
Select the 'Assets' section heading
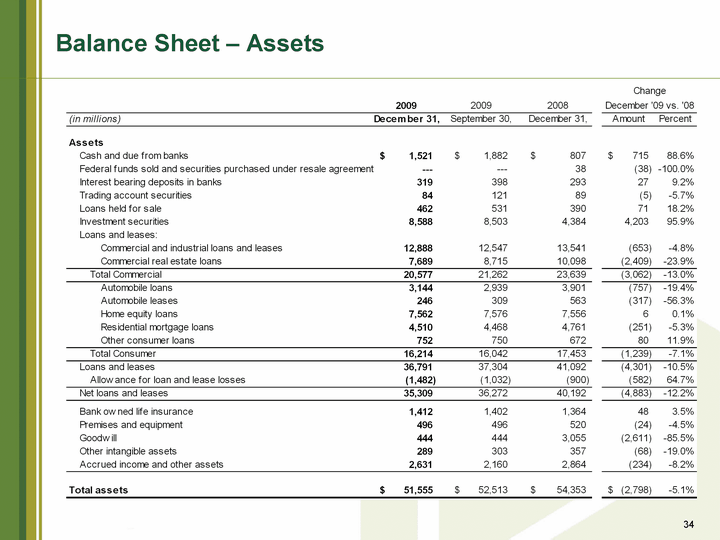point(86,142)
